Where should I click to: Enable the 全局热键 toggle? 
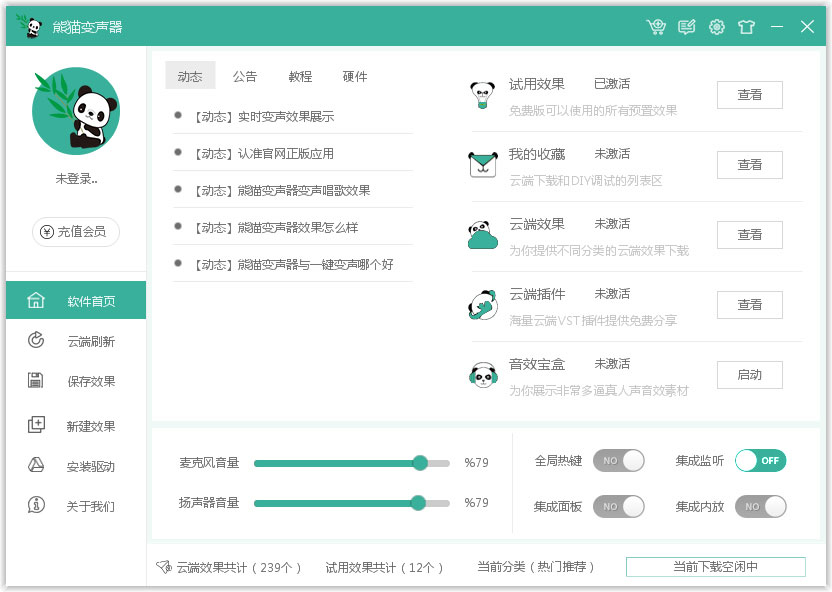[619, 460]
